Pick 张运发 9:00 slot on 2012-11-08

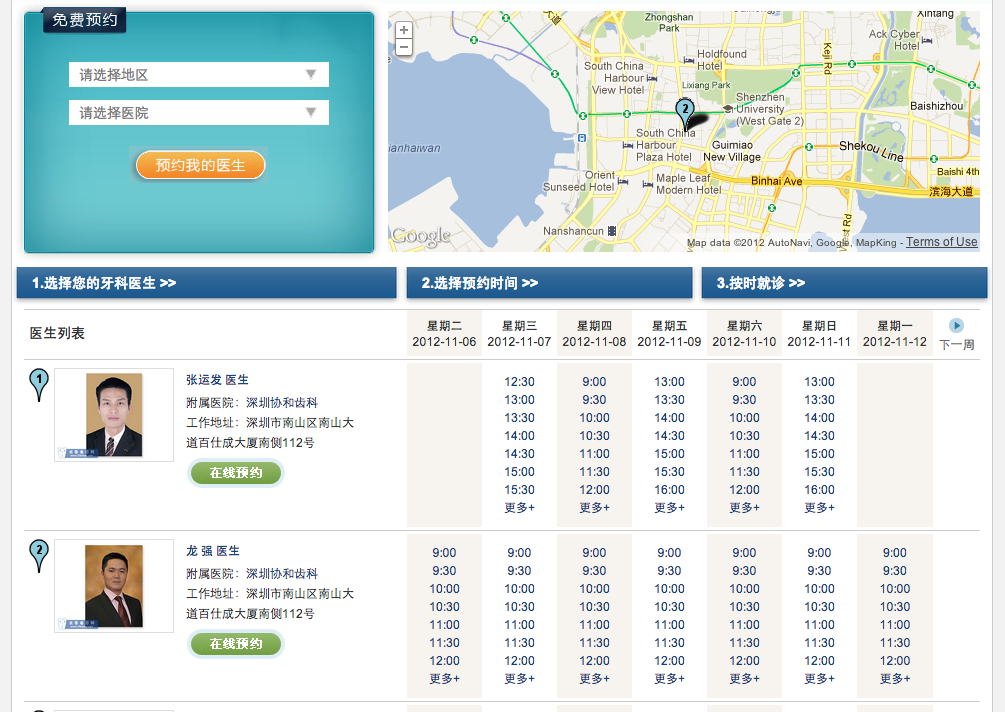(x=594, y=382)
